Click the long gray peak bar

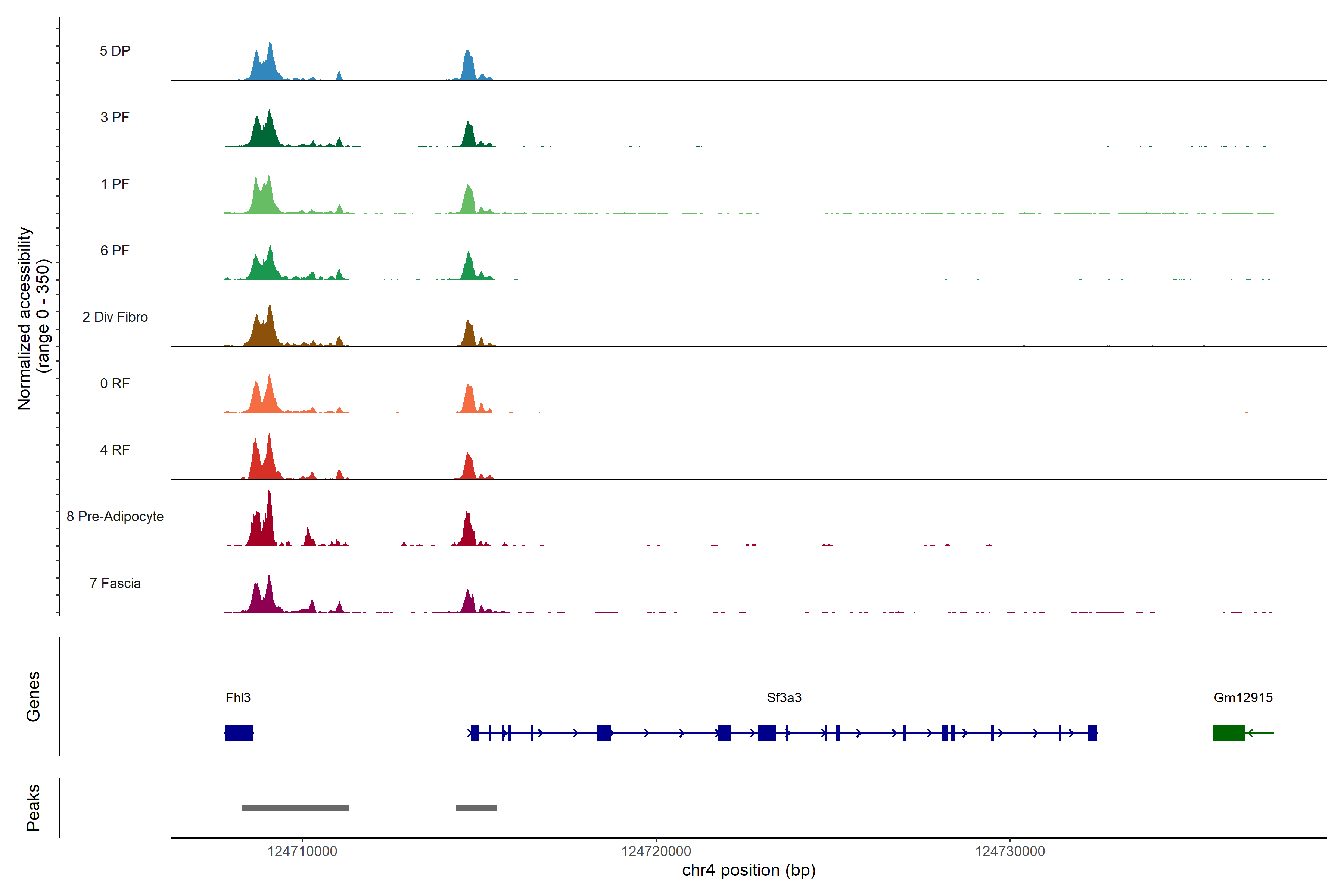[295, 808]
